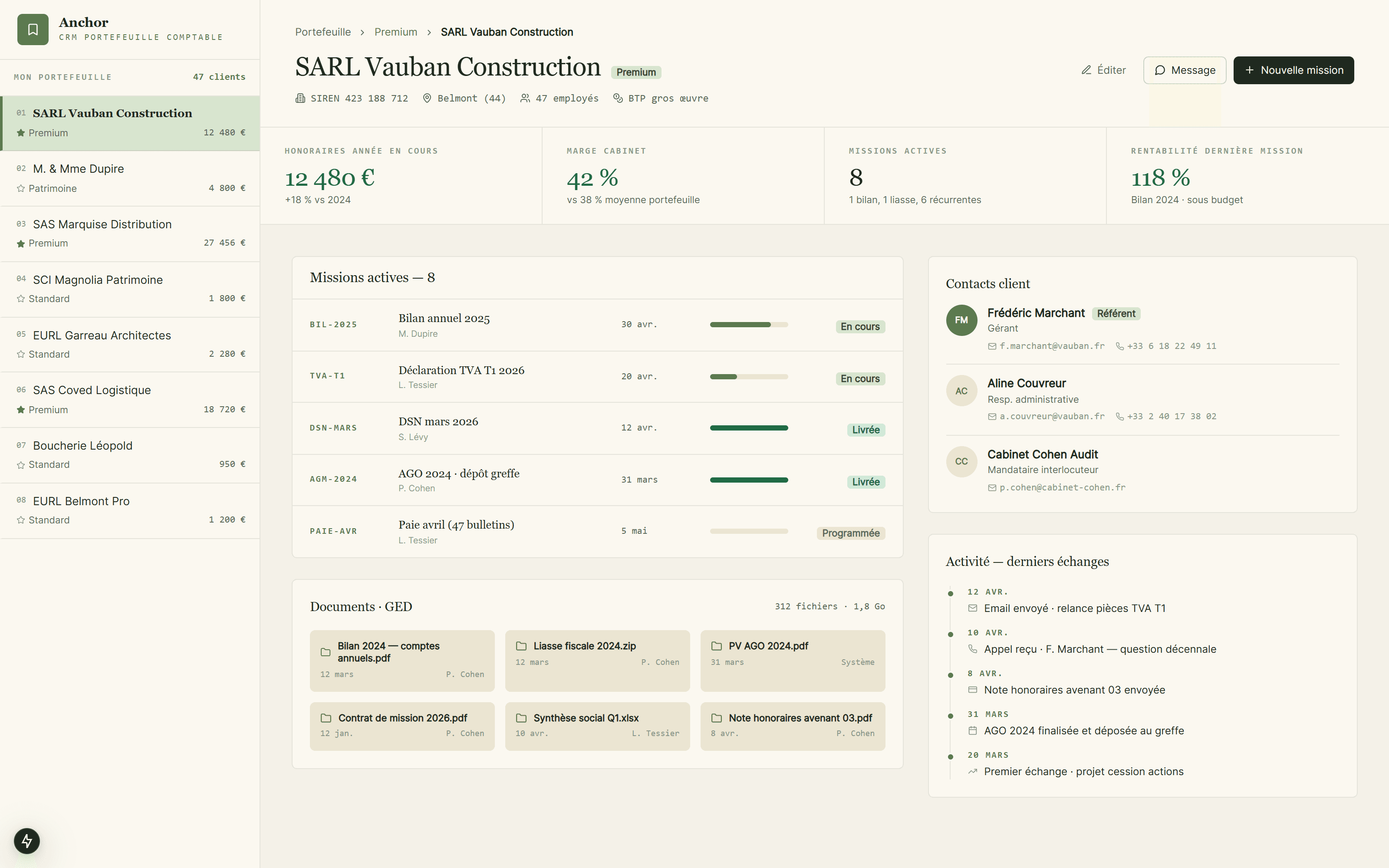
Task: Click the star icon on EURL Belmont Pro
Action: tap(21, 520)
